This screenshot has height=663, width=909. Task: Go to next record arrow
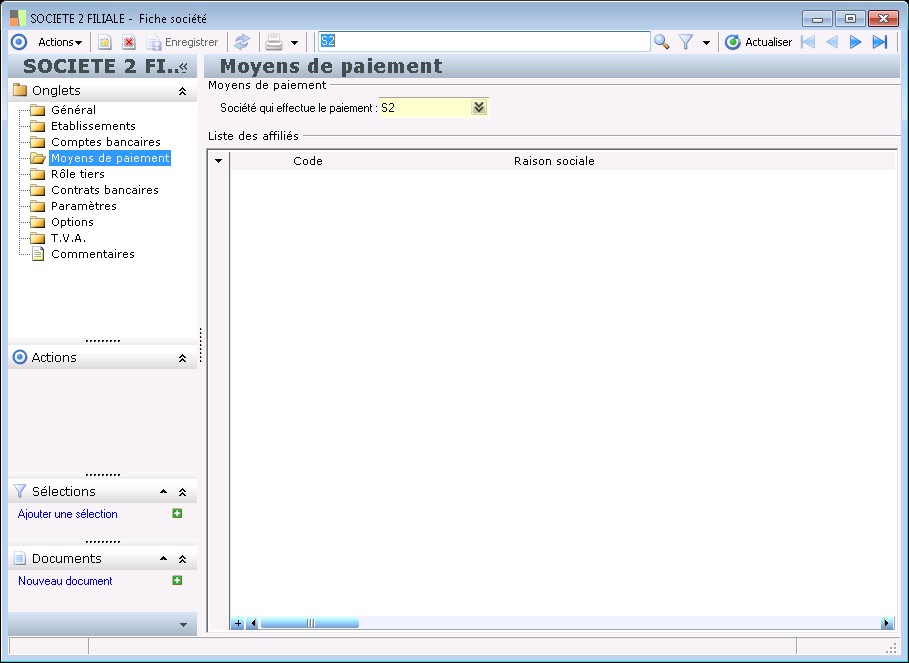point(855,42)
